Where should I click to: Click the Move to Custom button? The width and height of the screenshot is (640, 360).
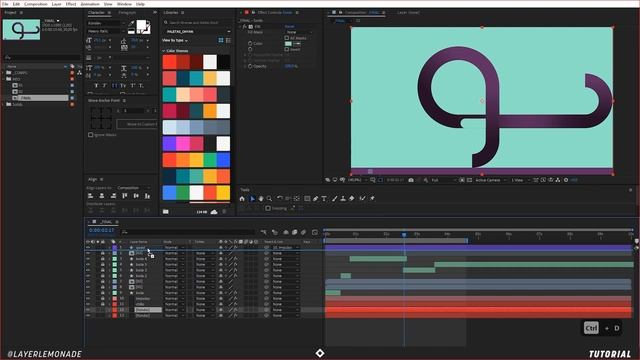137,124
